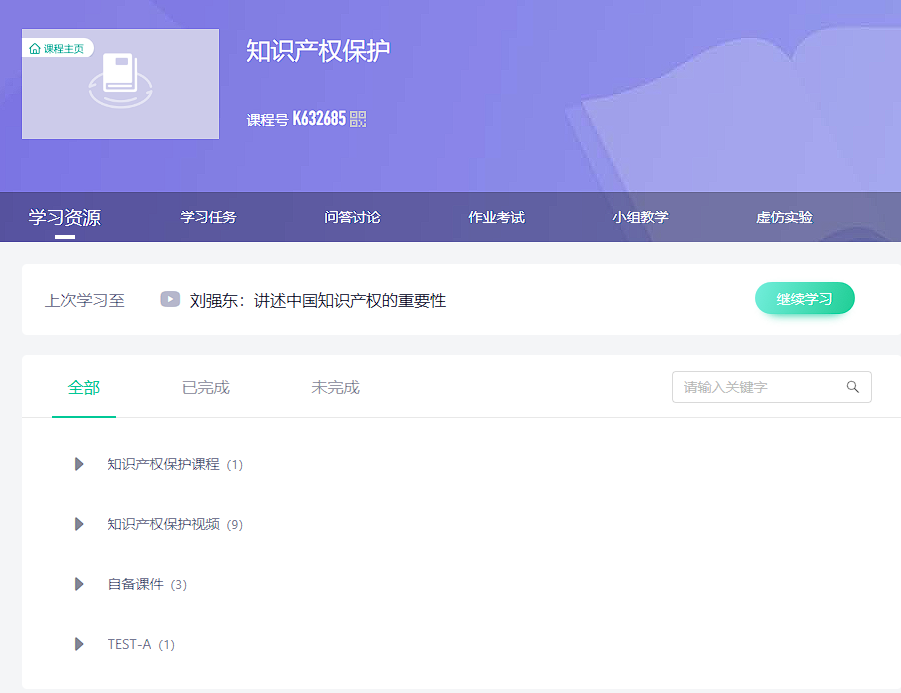
Task: Expand the TEST-A folder arrow
Action: click(79, 644)
